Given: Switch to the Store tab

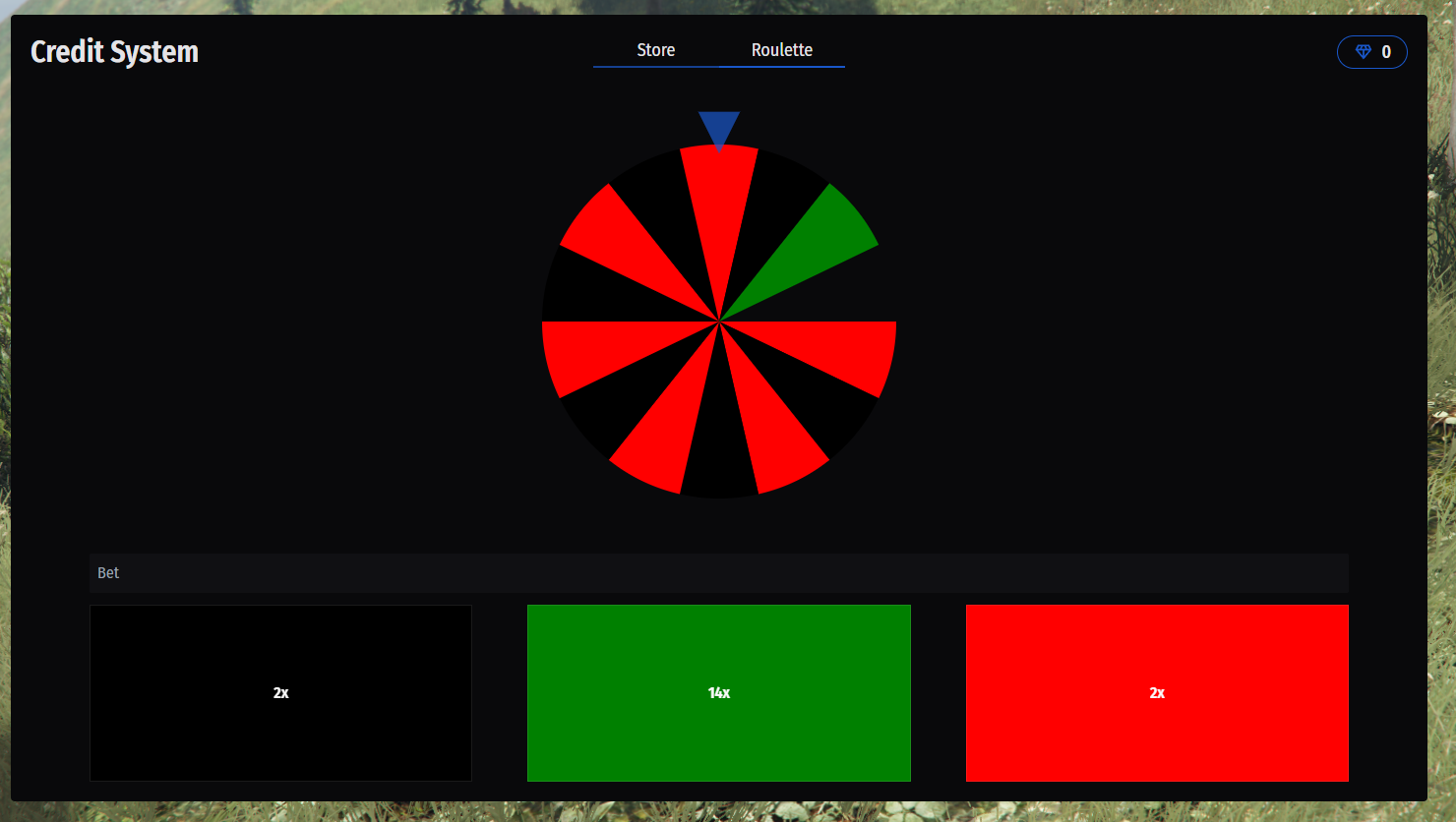Looking at the screenshot, I should (x=655, y=50).
